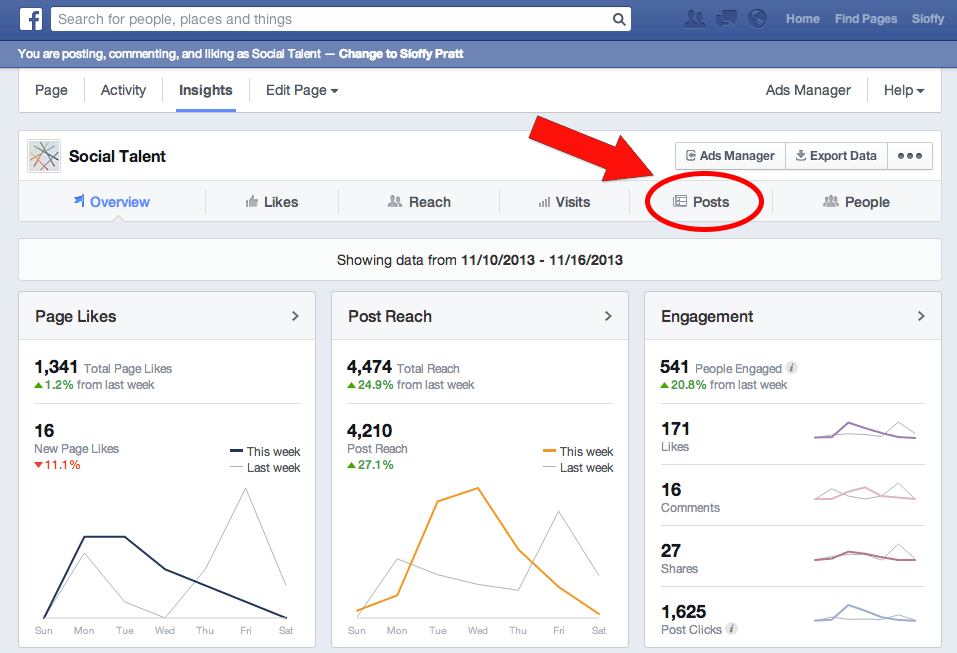Click the 171 Likes engagement row

click(x=793, y=436)
